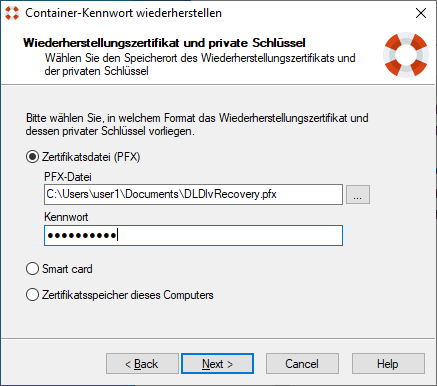437x386 pixels.
Task: Click the Next > button
Action: (217, 364)
